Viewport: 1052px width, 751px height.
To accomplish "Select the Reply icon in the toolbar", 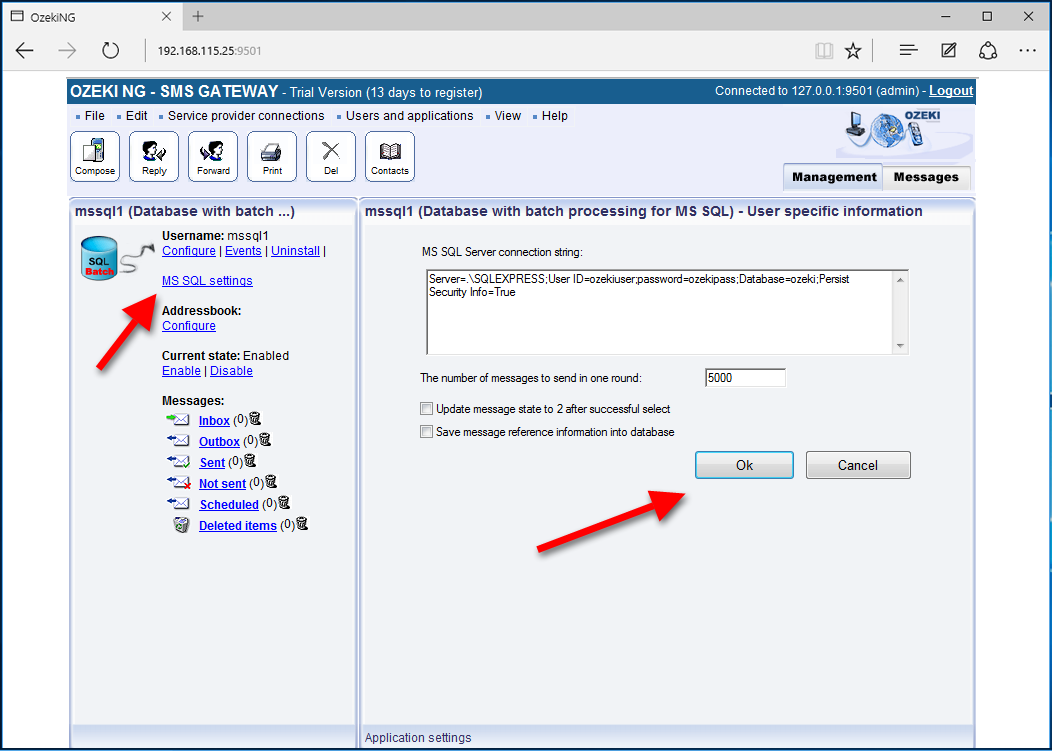I will coord(153,156).
